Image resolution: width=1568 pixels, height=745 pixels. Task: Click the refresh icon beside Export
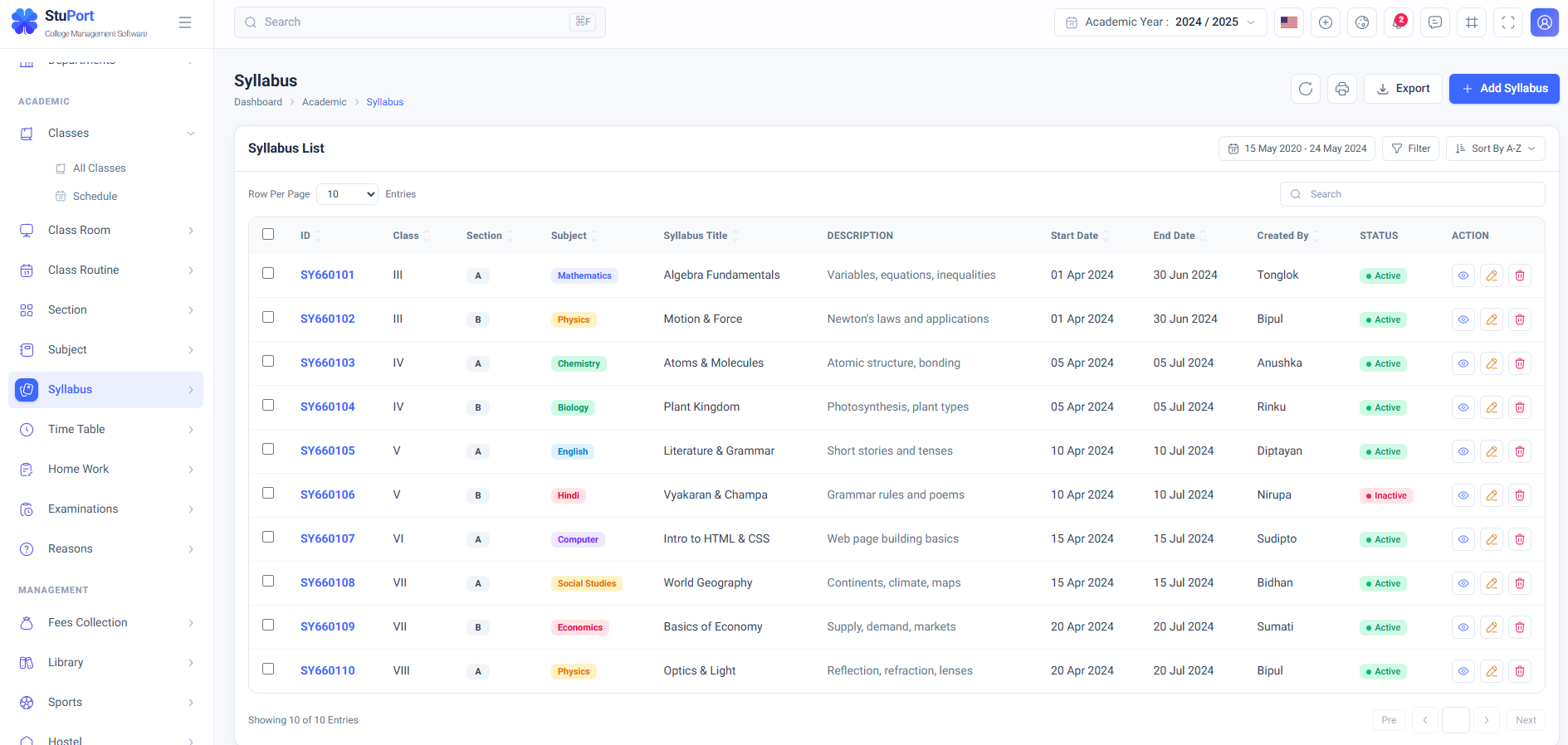(1306, 89)
